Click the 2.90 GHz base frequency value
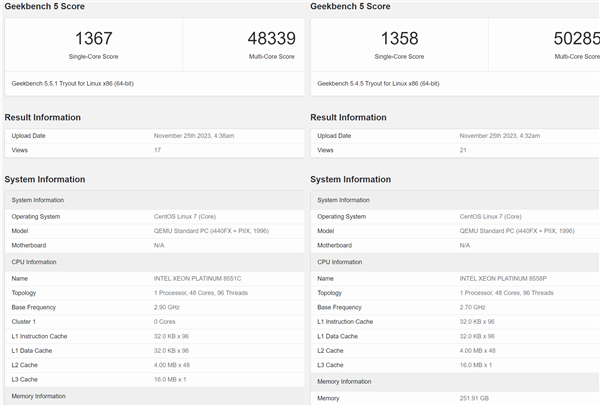Viewport: 600px width, 406px height. tap(168, 307)
